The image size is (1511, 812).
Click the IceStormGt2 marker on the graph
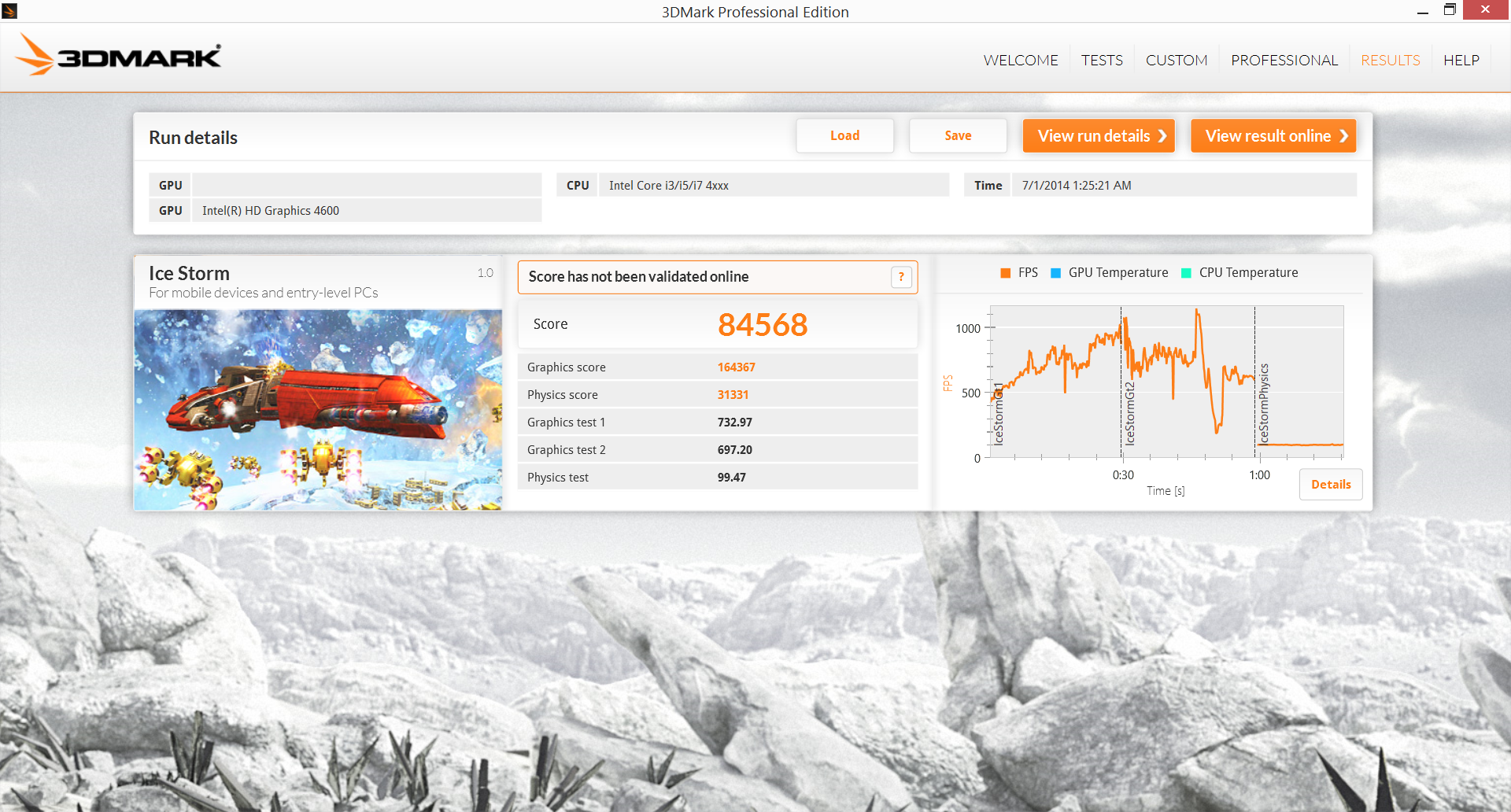pos(1129,414)
